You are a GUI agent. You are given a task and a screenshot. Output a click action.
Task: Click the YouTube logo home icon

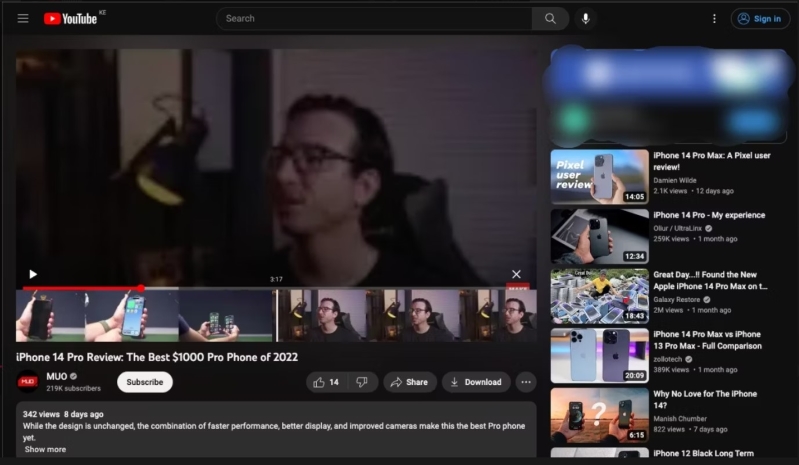point(70,19)
